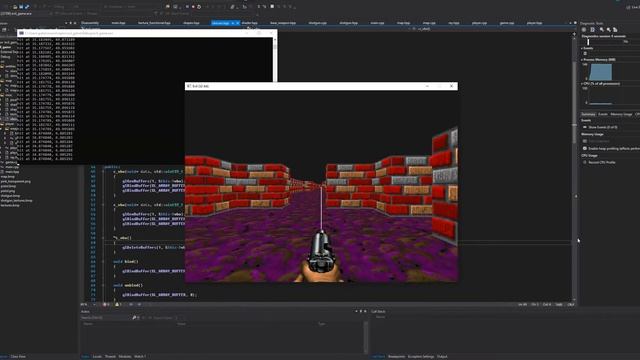
Task: Collapse the Events section in Diagnostic Tools
Action: click(x=582, y=48)
